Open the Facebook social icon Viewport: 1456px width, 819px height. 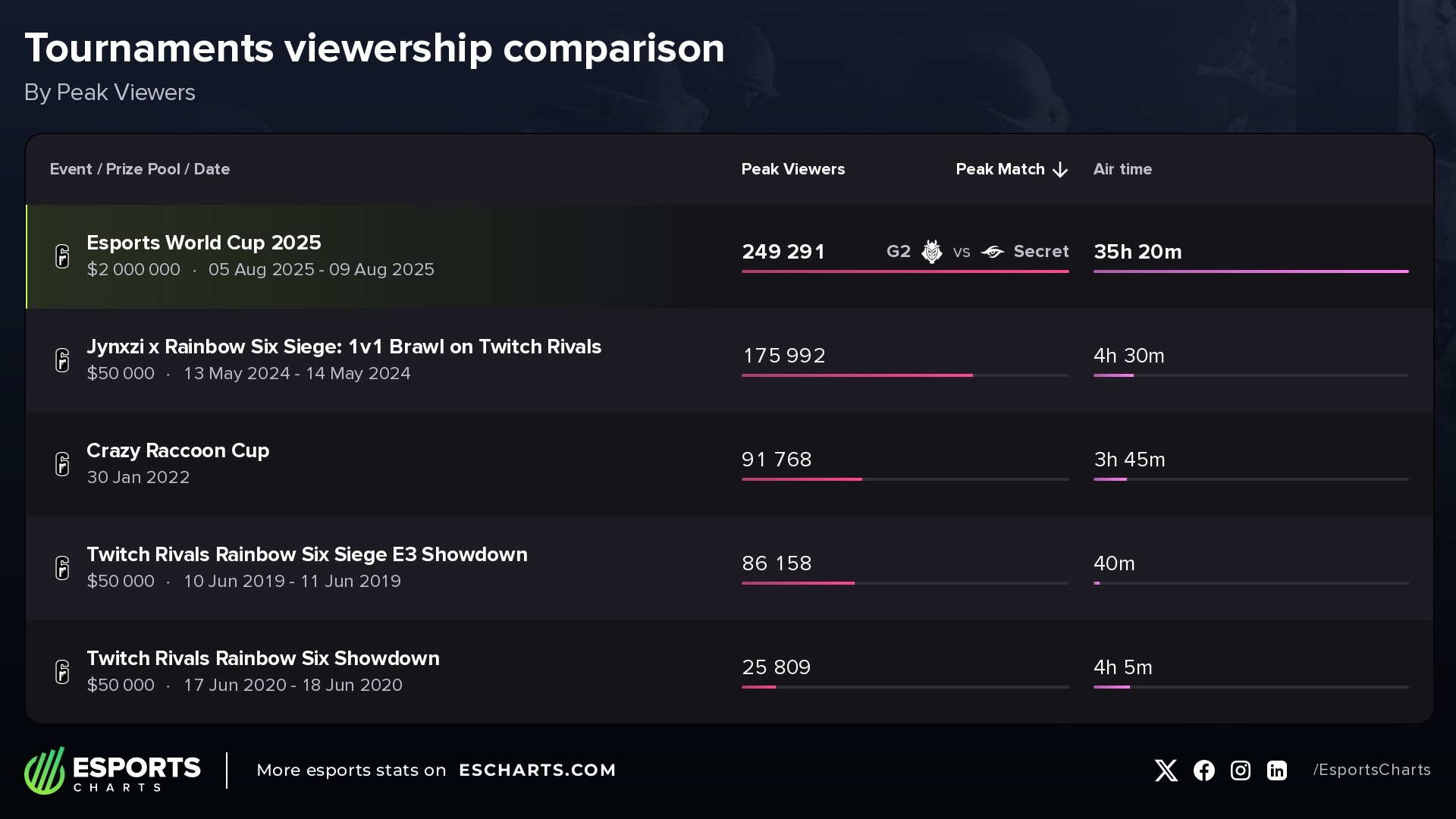point(1203,770)
